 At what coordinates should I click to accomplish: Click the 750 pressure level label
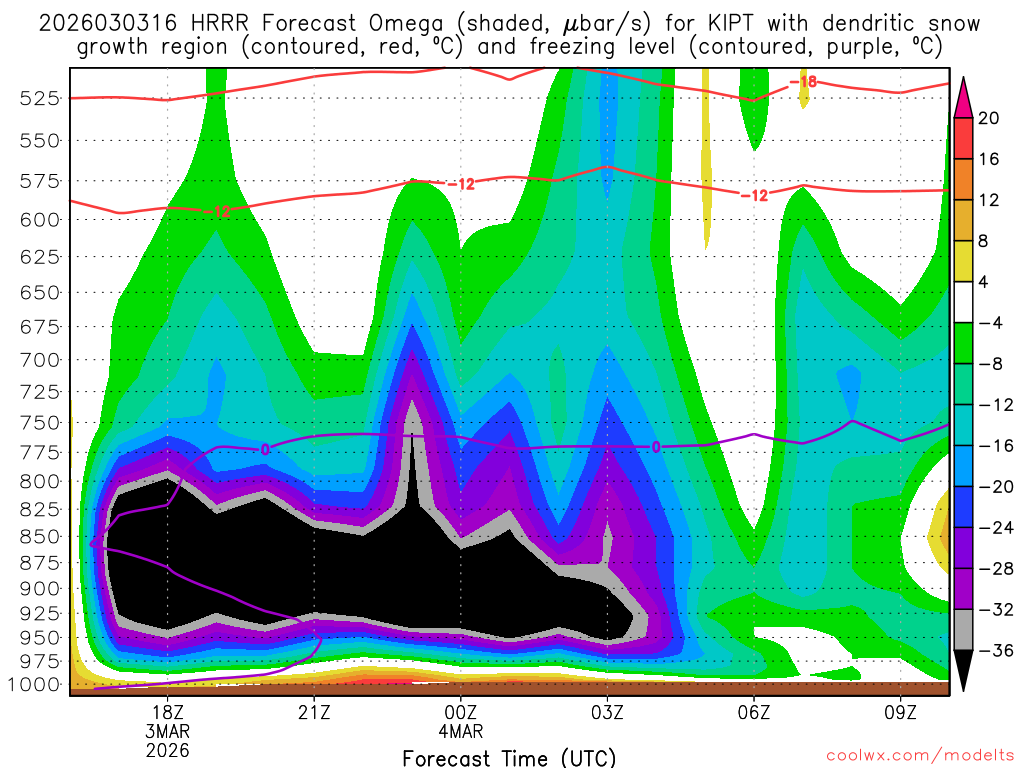[40, 423]
